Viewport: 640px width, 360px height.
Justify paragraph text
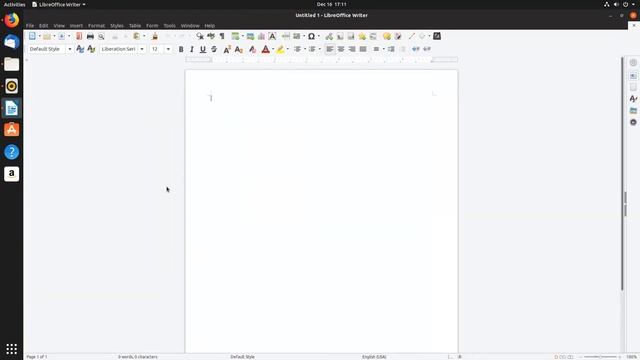[x=363, y=49]
